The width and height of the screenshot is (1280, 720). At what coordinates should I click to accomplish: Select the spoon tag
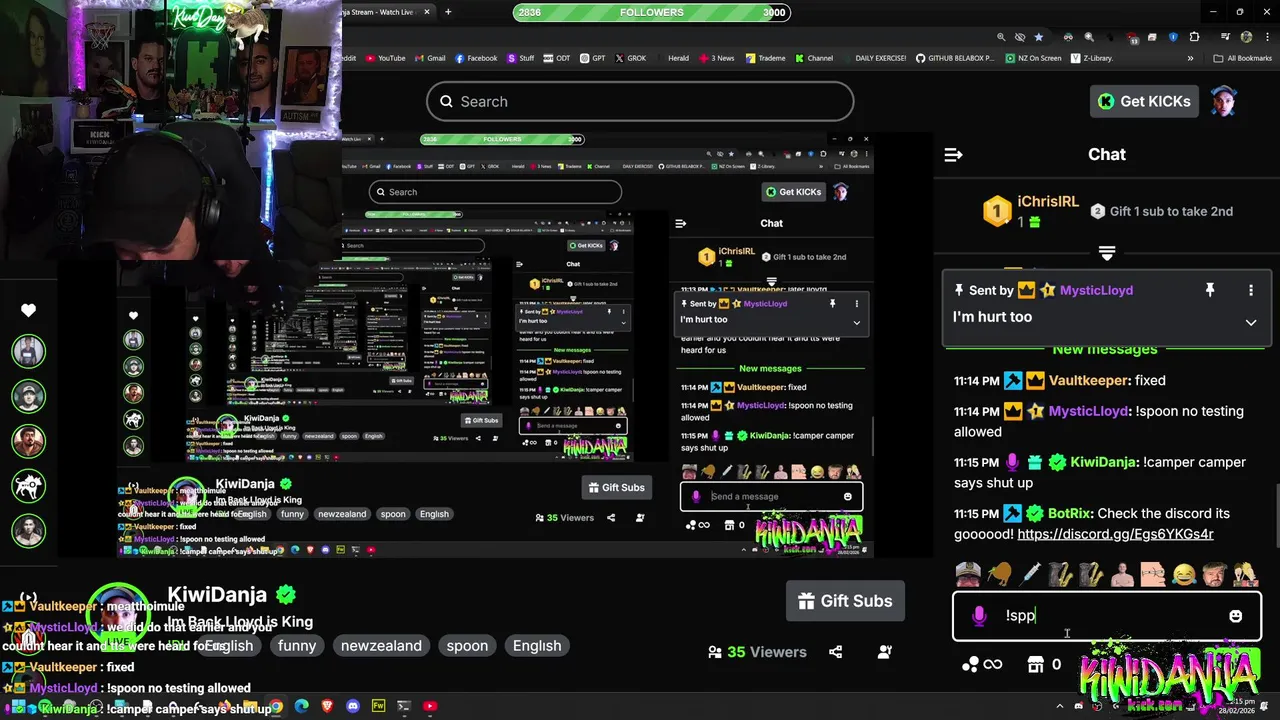(467, 645)
